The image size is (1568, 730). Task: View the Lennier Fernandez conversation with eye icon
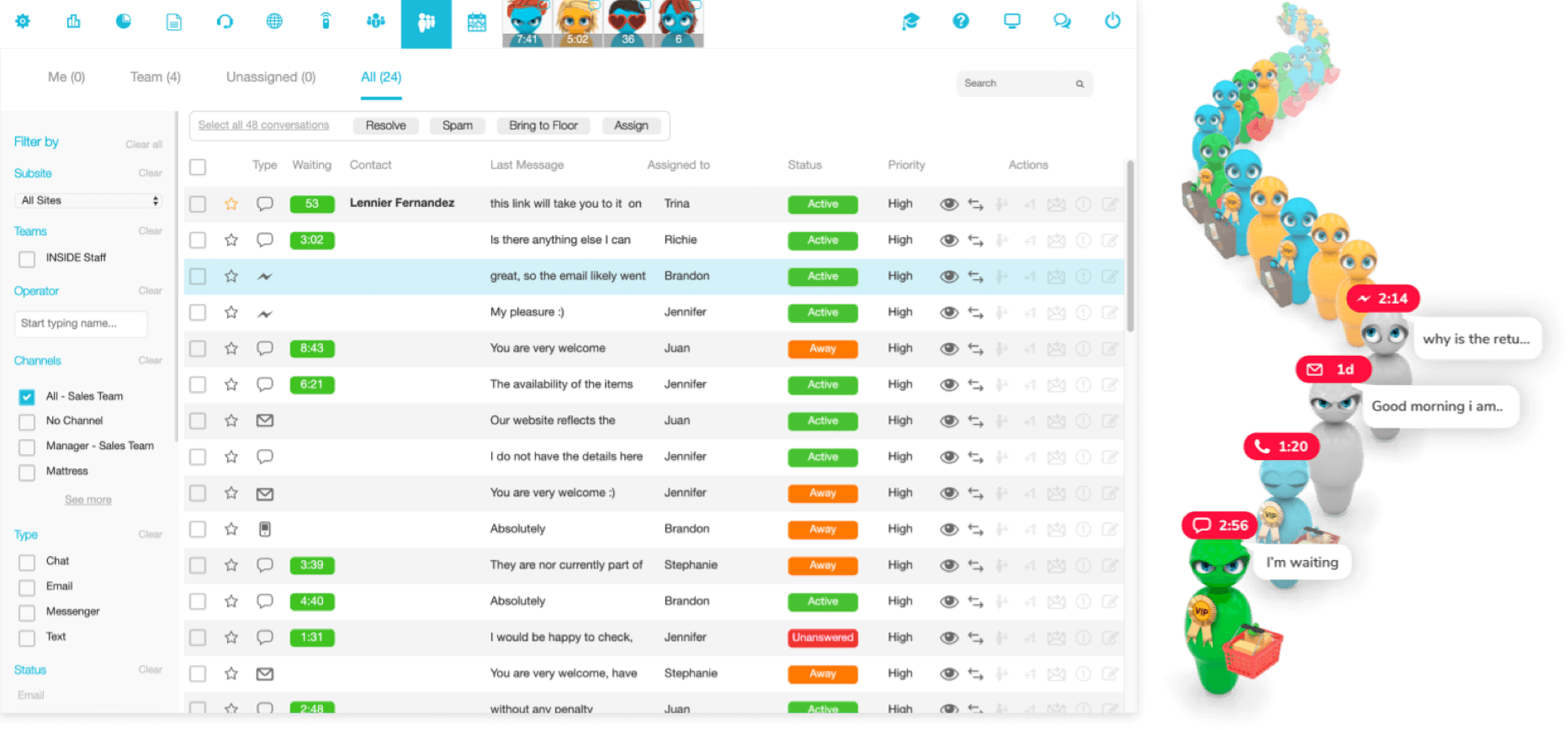[x=950, y=204]
